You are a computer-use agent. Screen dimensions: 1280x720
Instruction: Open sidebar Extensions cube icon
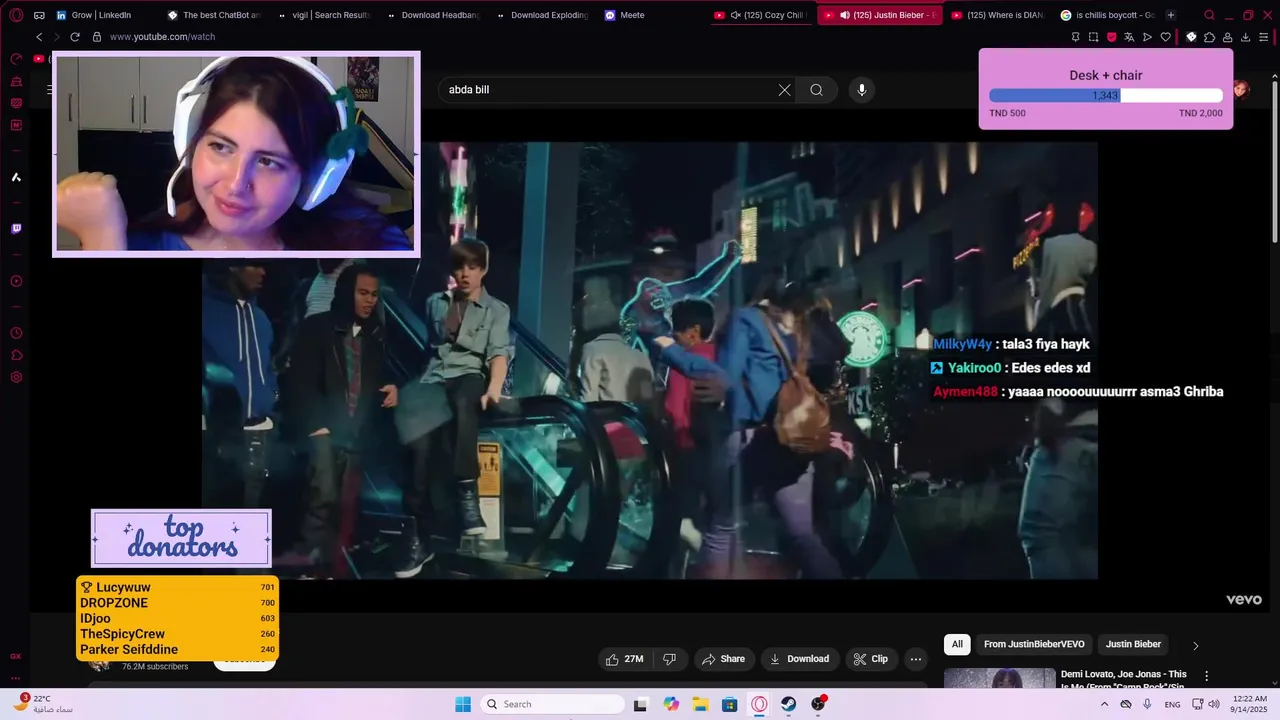(x=16, y=355)
